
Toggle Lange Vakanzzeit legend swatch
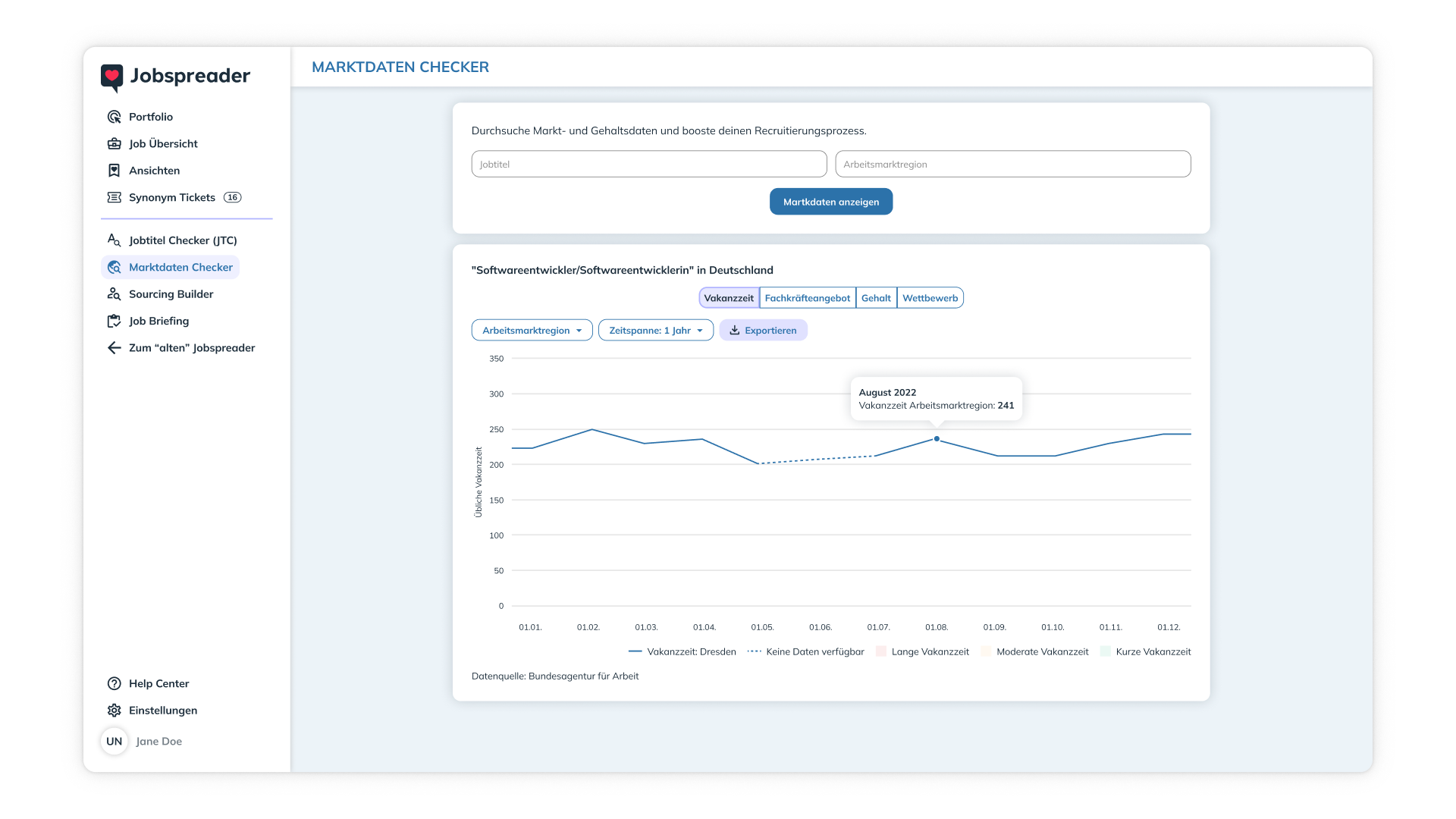pos(880,651)
